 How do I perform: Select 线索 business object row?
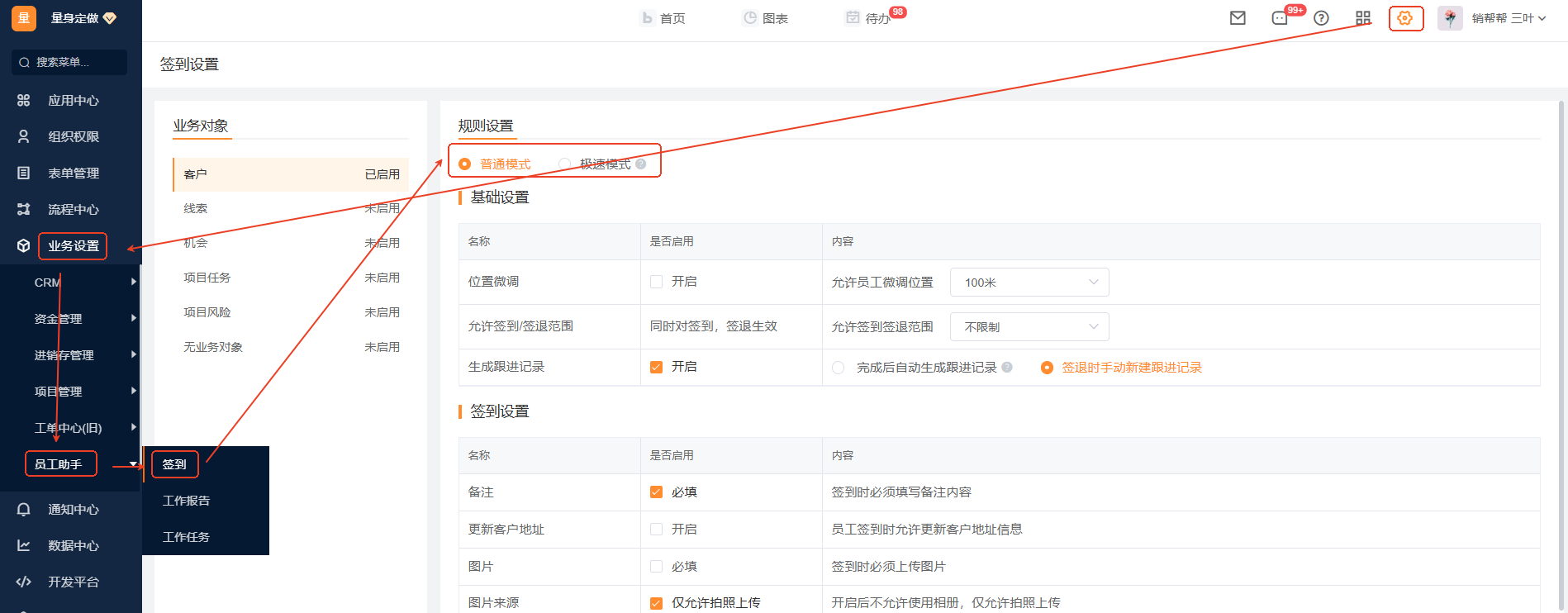click(291, 208)
